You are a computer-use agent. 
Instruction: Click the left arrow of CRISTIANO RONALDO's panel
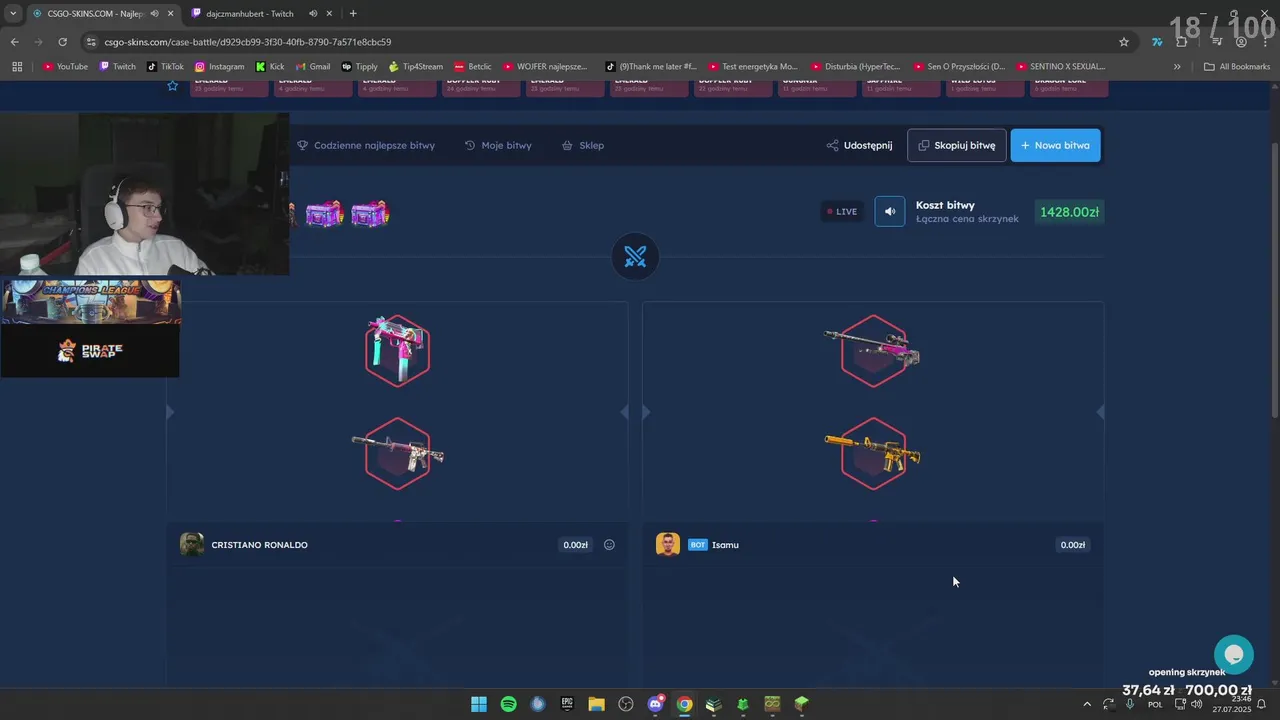pos(170,412)
